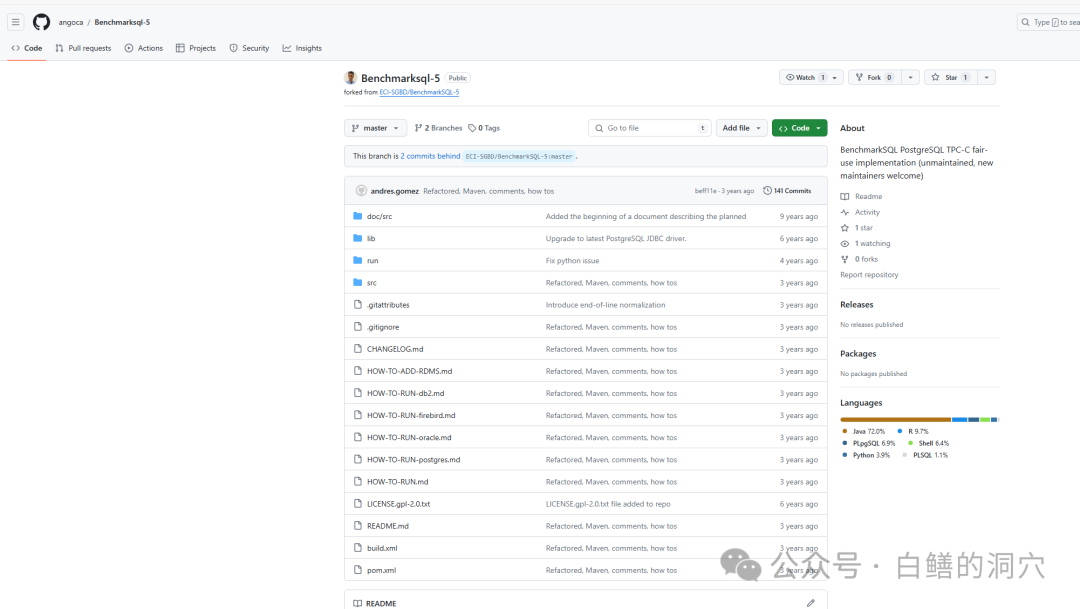This screenshot has width=1080, height=609.
Task: Open README.md file in the list
Action: tap(387, 526)
